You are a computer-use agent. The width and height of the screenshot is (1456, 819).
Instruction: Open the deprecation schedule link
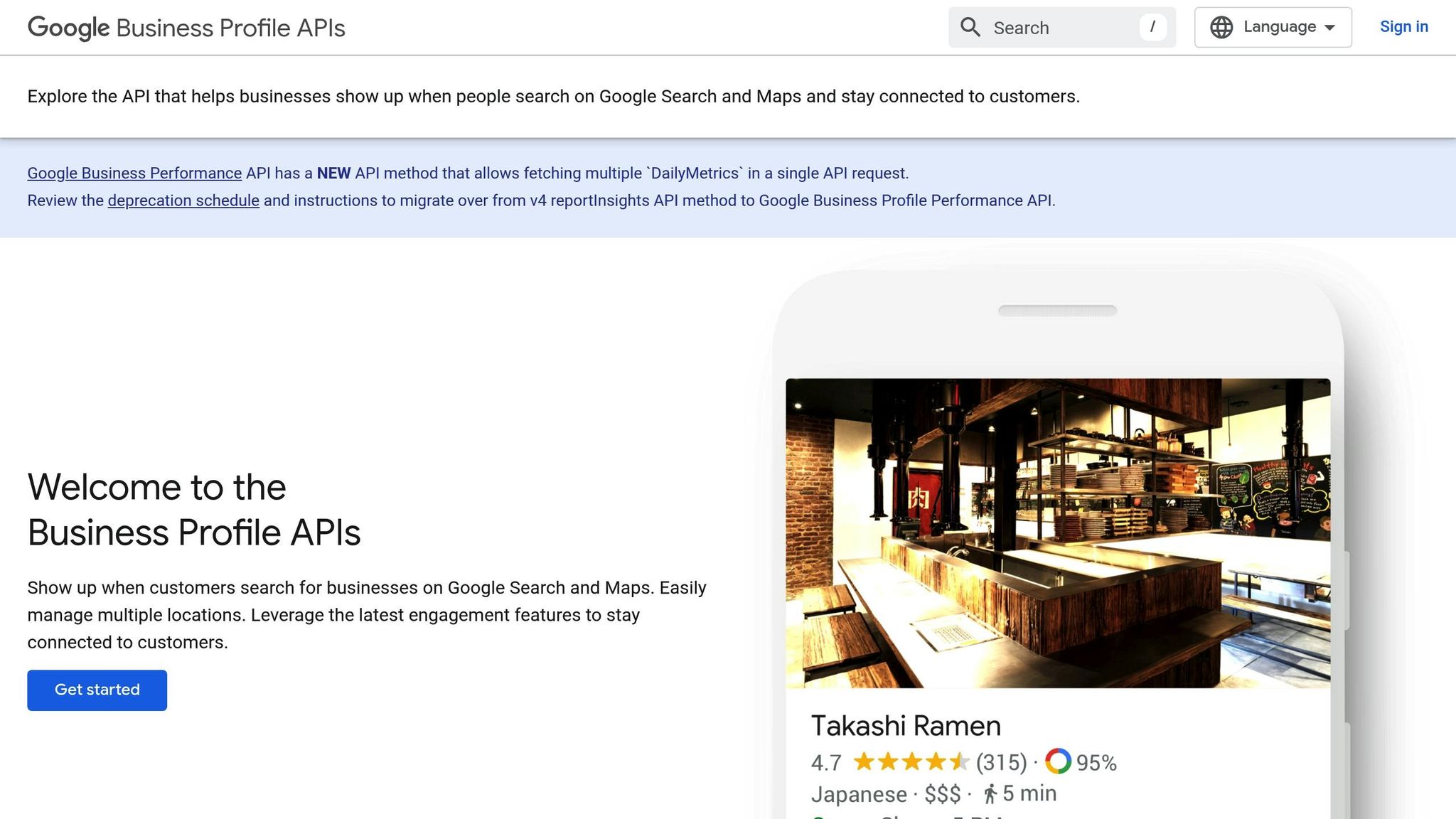[183, 200]
